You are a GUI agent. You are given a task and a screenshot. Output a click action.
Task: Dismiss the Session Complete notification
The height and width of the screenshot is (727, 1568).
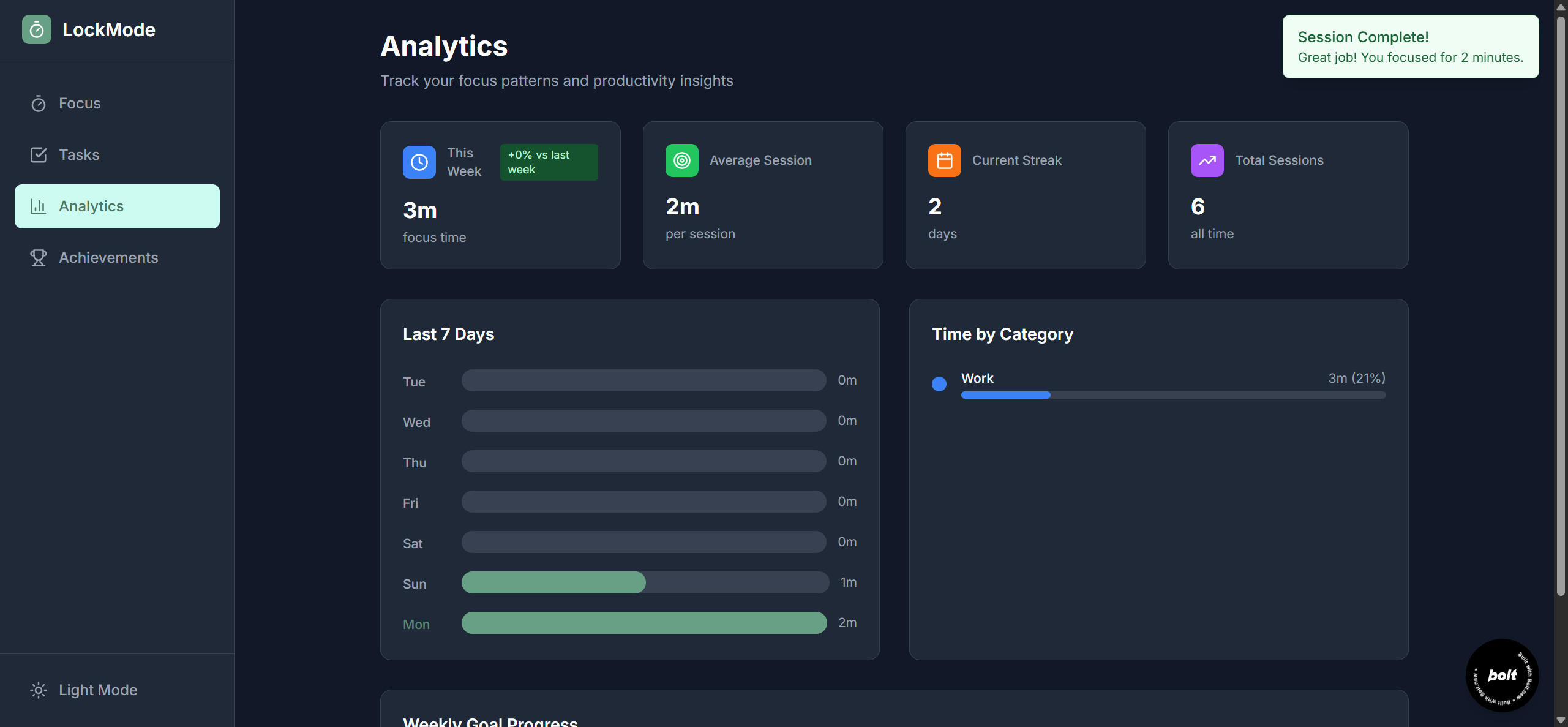[1410, 47]
